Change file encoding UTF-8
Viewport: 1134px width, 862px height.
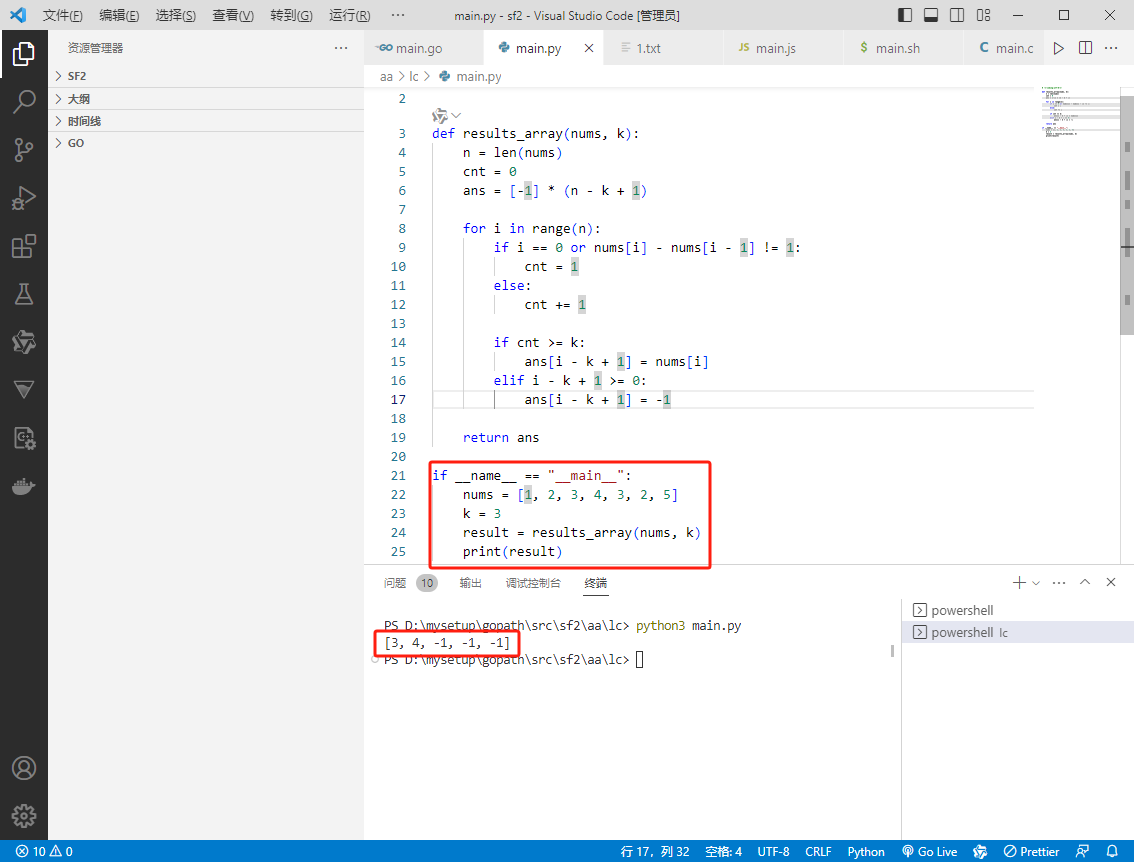[773, 851]
